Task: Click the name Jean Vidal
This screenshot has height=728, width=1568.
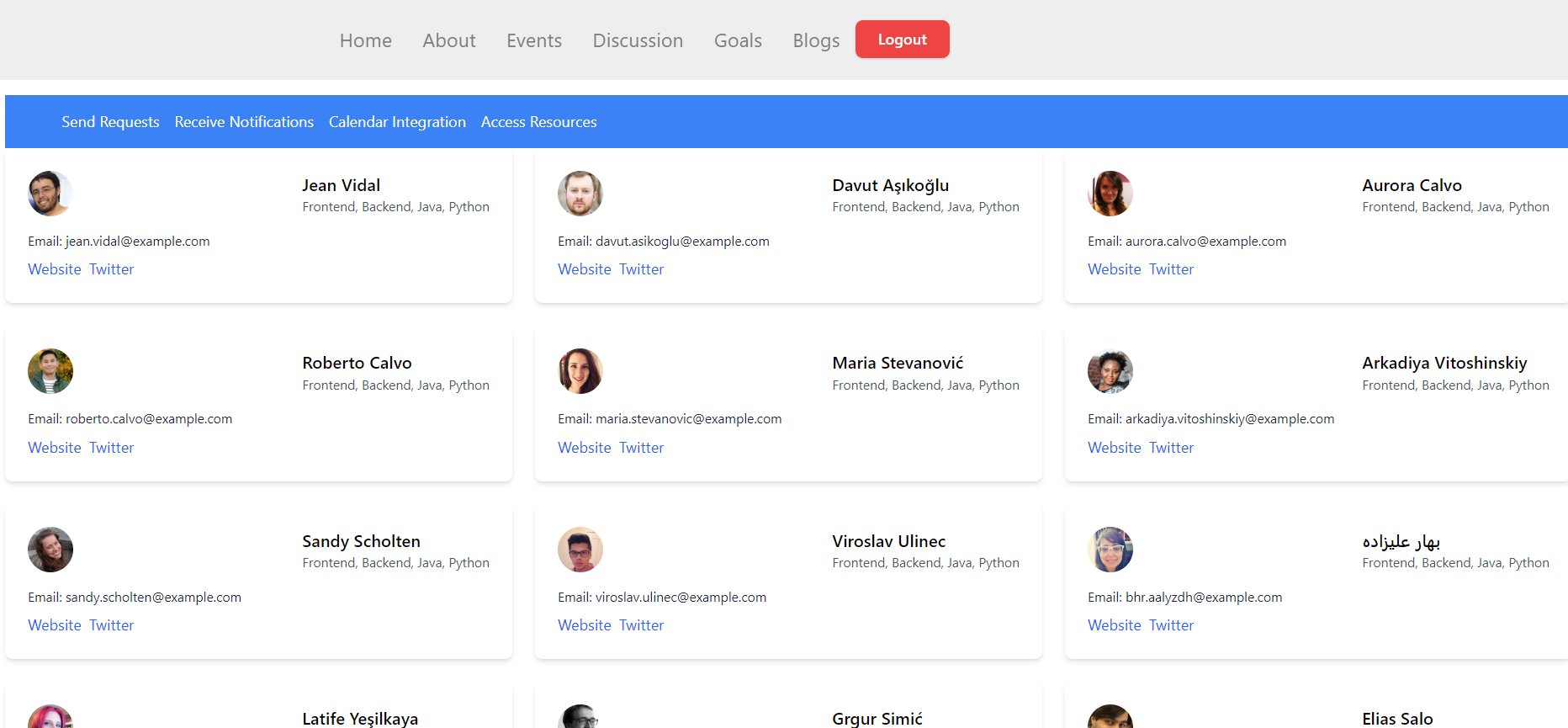Action: [342, 185]
